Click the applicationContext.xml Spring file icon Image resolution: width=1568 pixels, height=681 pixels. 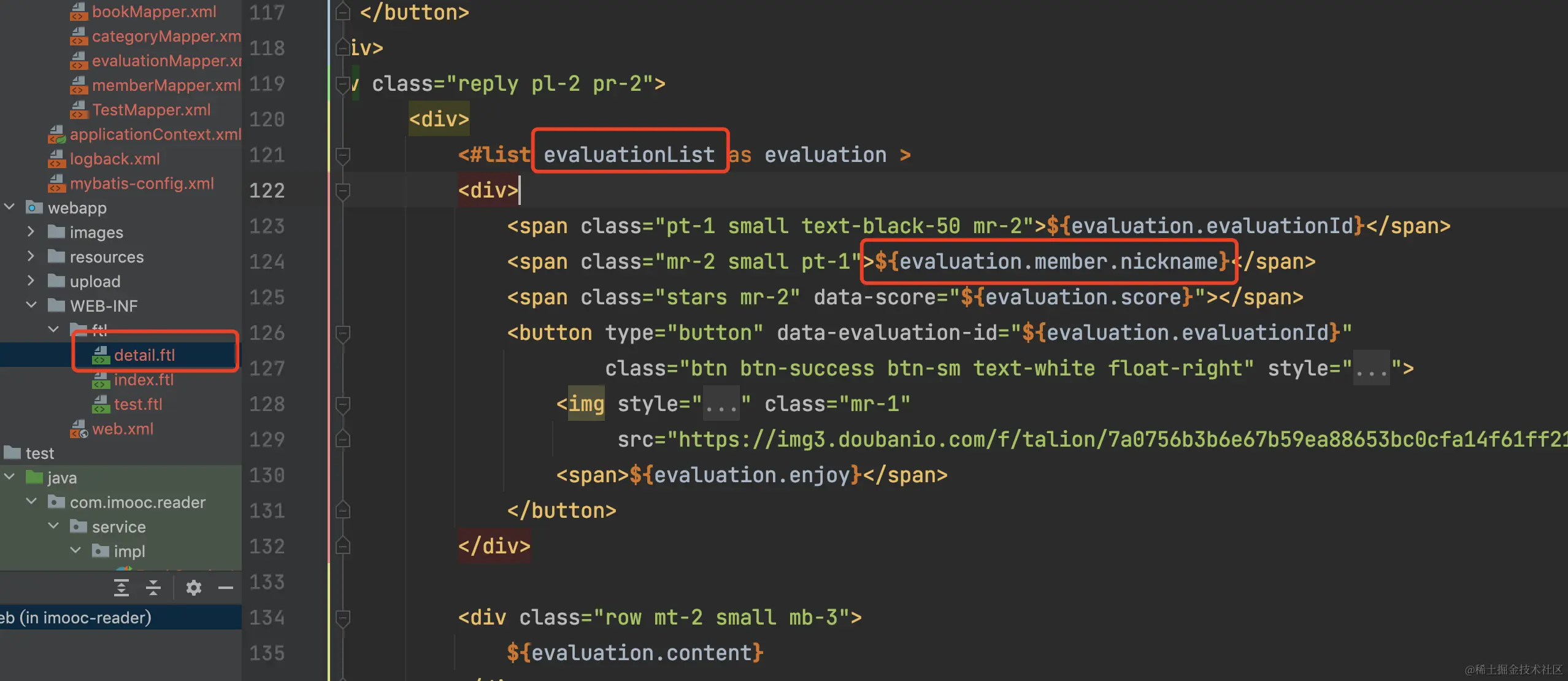coord(57,134)
